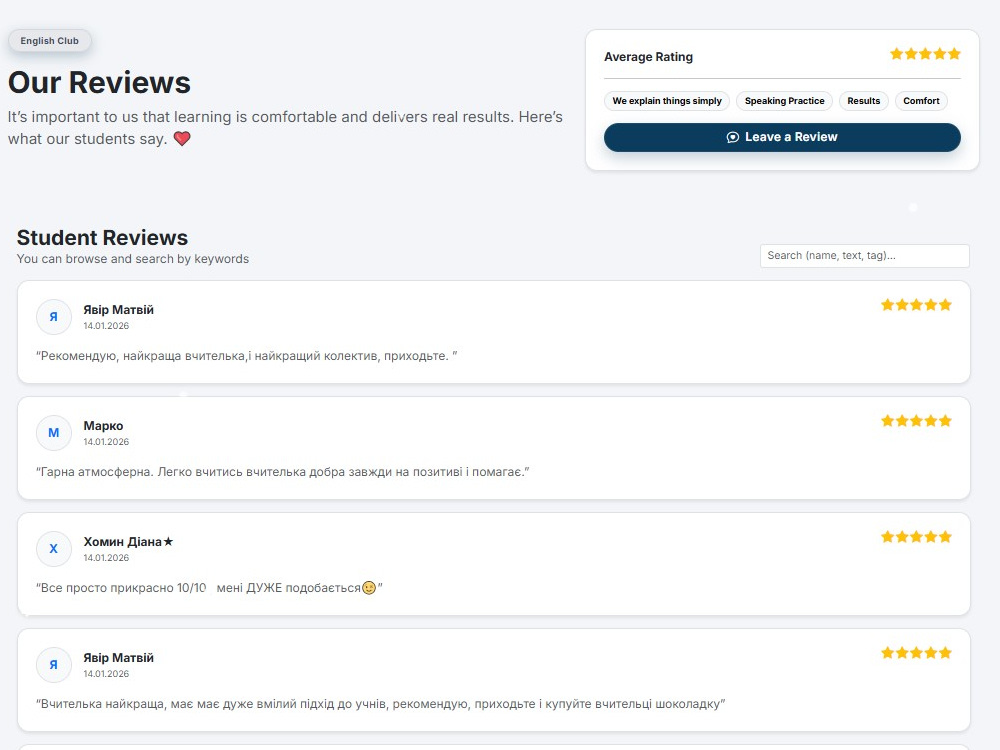Click name 'Явір Матвій' in the 'Рекомендую' review
This screenshot has height=750, width=1000.
pos(119,310)
